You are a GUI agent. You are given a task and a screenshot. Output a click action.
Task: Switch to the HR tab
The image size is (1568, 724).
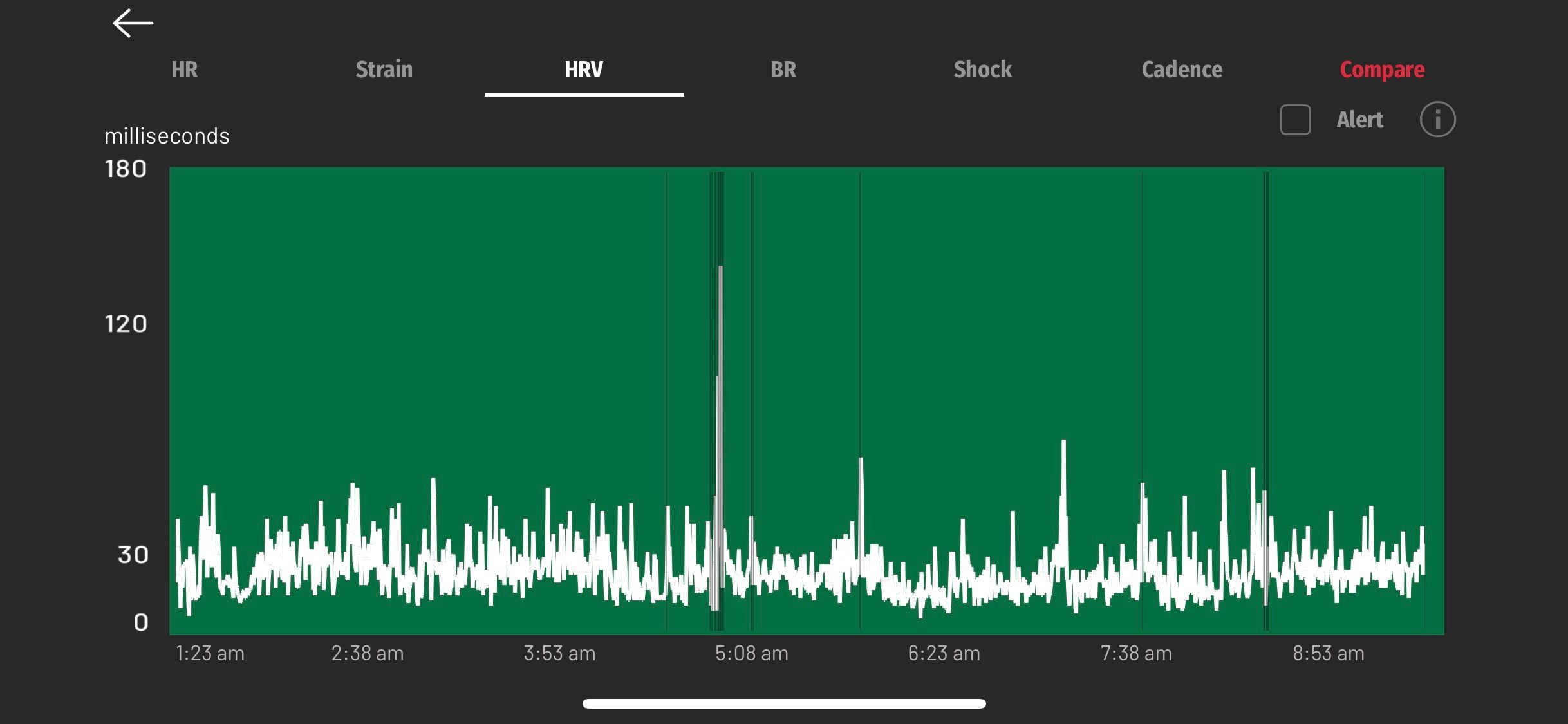184,70
